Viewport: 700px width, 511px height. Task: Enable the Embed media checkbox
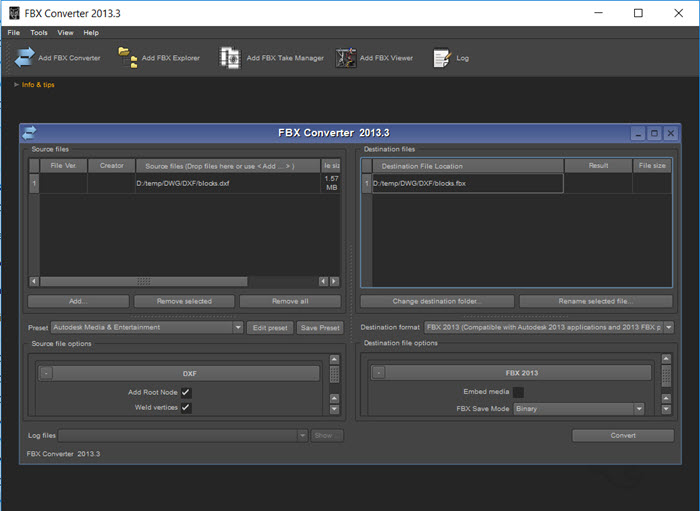coord(518,392)
